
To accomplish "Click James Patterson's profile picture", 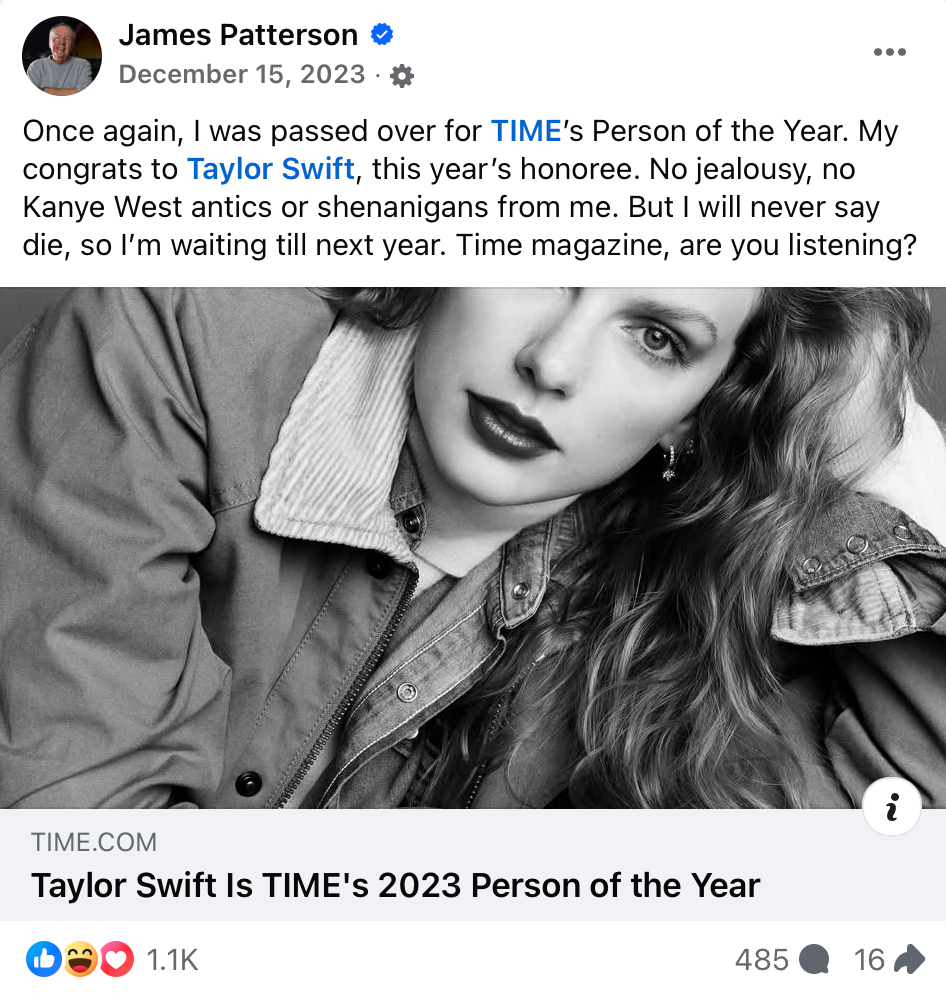I will point(62,56).
